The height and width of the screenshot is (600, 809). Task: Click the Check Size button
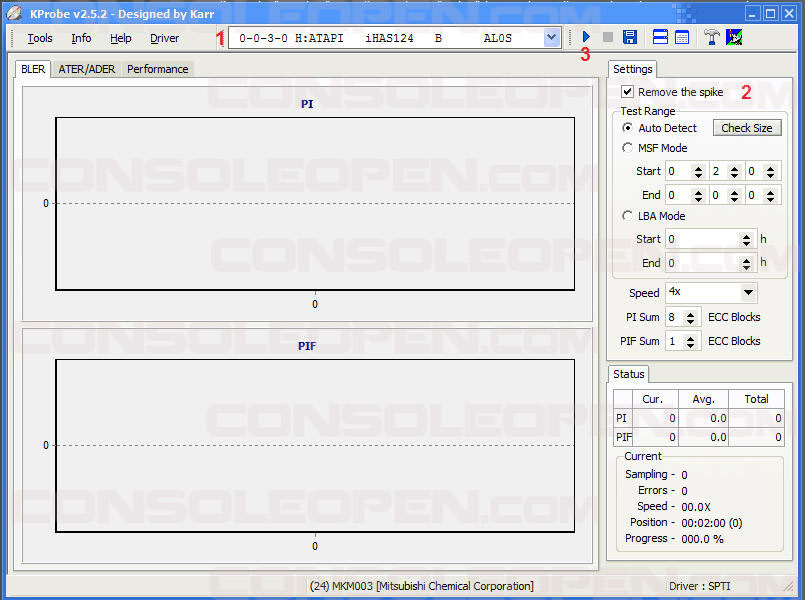pyautogui.click(x=747, y=128)
